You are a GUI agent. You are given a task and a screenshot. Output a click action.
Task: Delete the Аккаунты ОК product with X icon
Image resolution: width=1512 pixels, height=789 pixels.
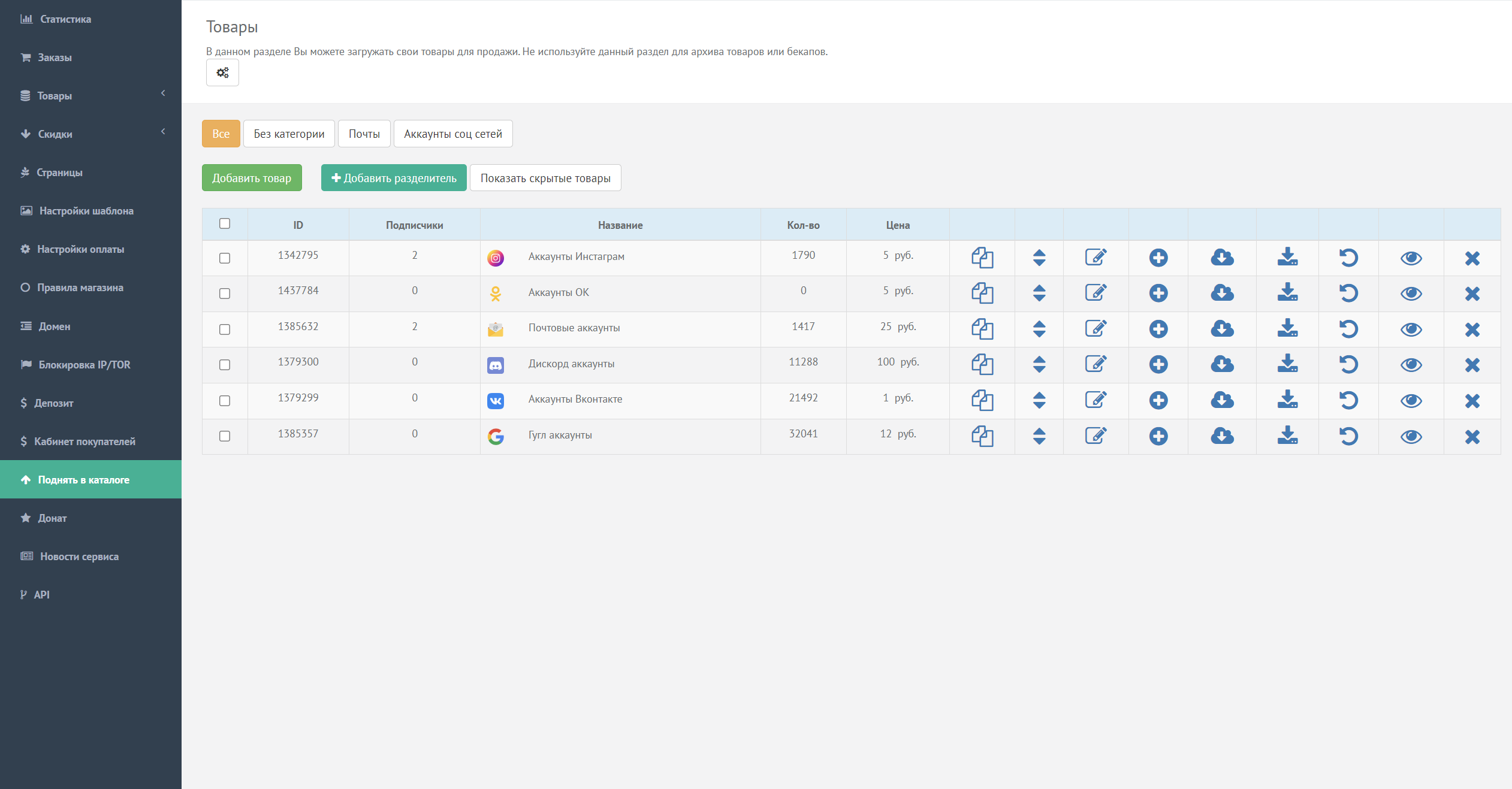(1472, 294)
